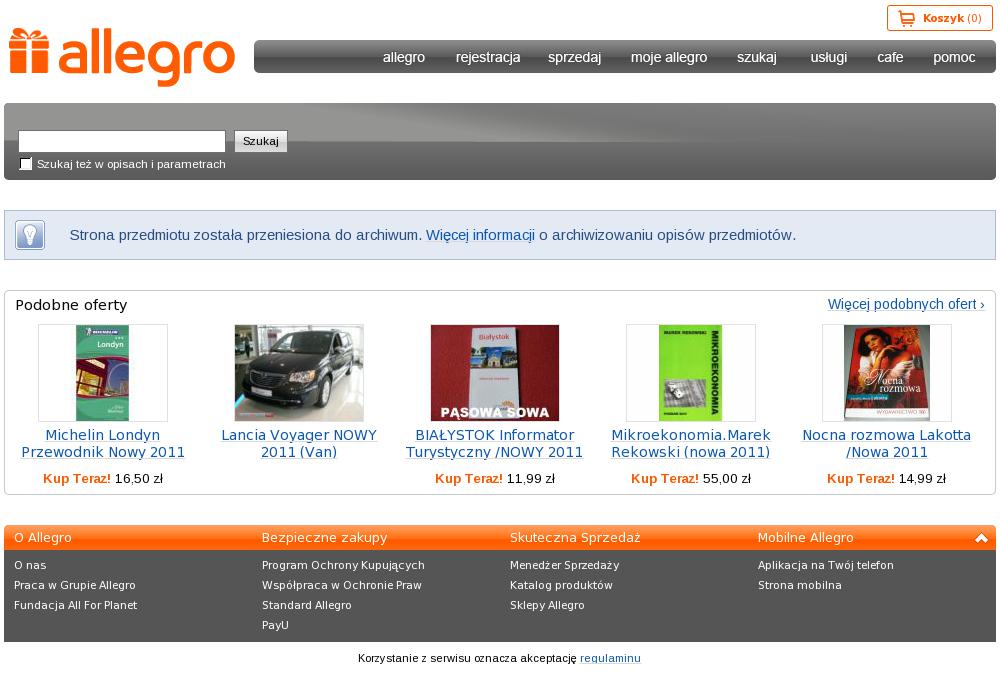Open the Michelin Londyn guide thumbnail
Viewport: 1000px width, 678px height.
pos(103,373)
